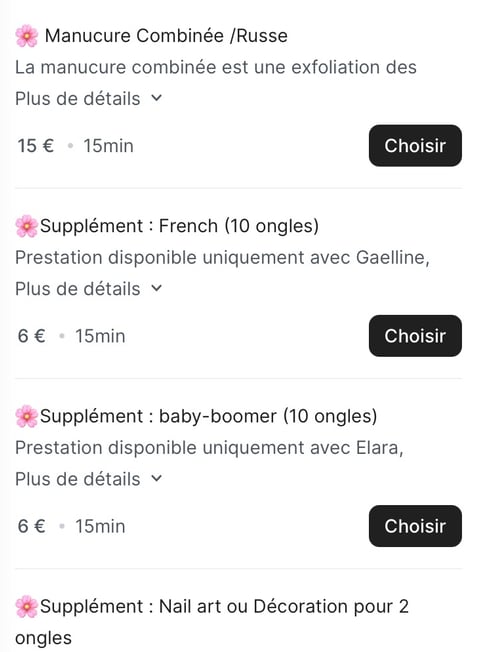
Task: Click the 15 € price of Manucure Combinée
Action: coord(36,146)
